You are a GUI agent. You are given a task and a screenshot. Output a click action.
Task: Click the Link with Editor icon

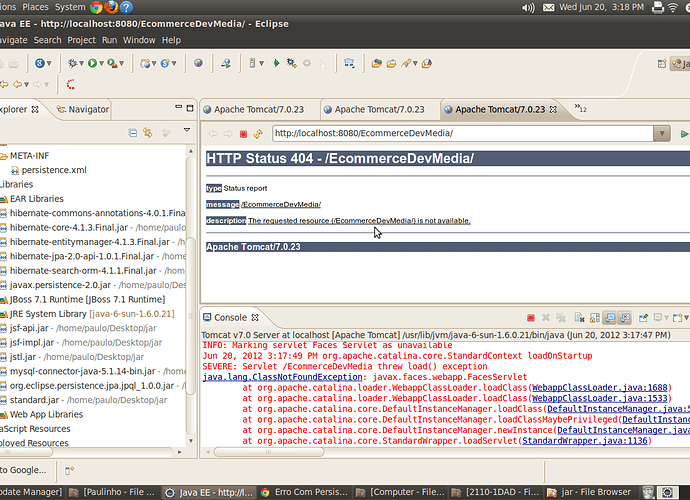tap(148, 133)
